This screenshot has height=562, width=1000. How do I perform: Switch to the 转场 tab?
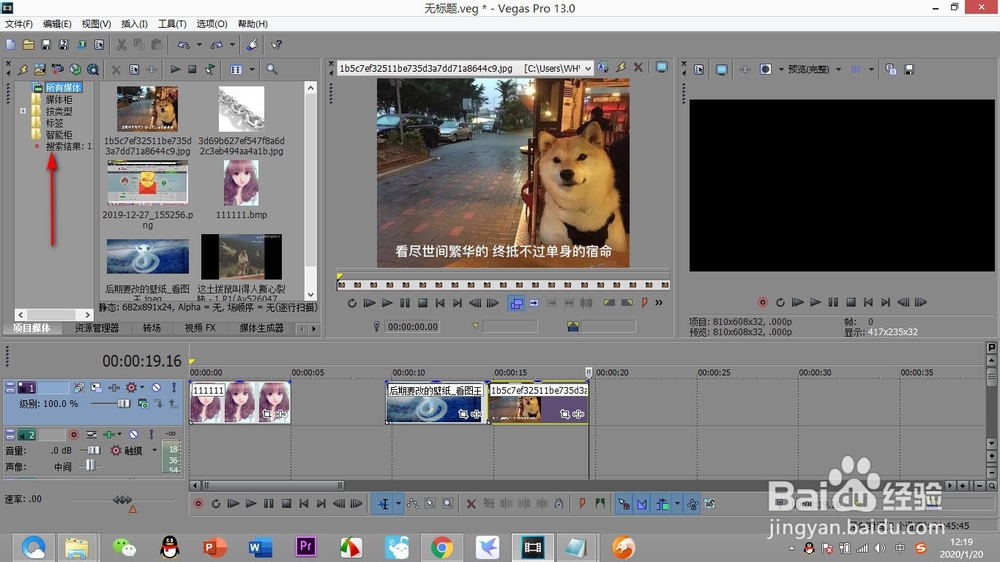tap(151, 328)
